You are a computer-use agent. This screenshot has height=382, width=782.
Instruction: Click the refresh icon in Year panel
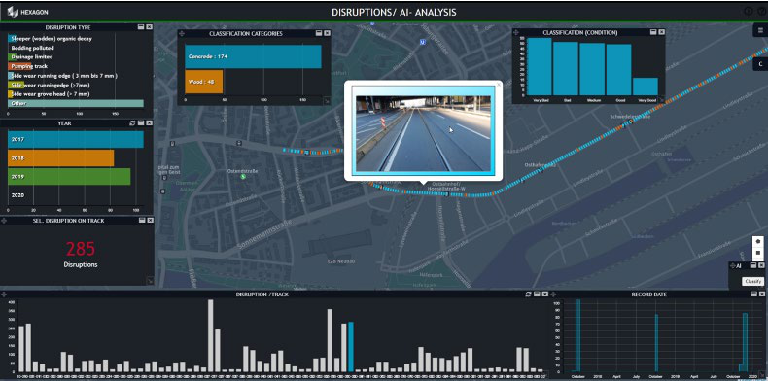click(132, 123)
